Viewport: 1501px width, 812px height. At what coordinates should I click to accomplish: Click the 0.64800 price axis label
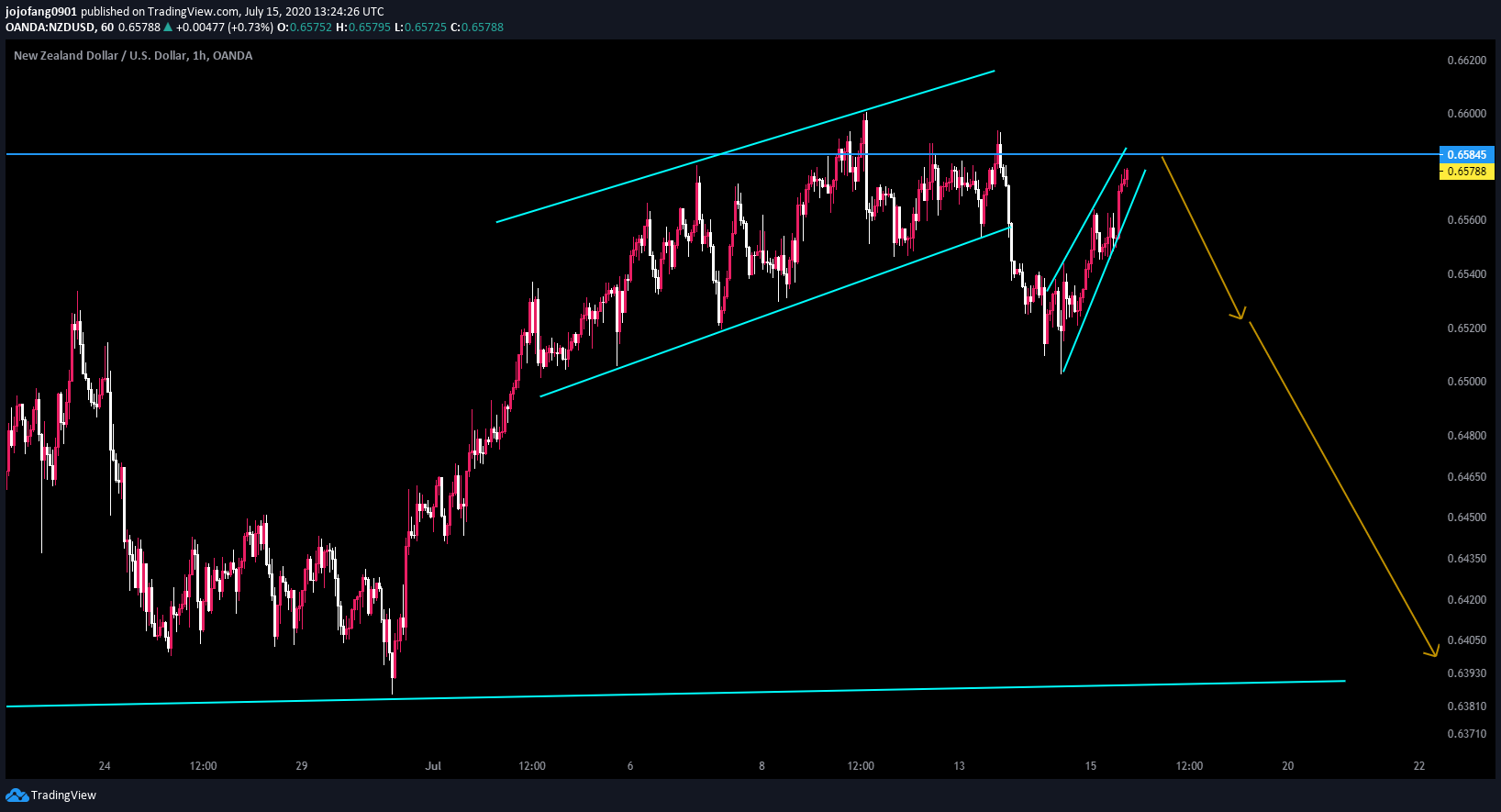(x=1466, y=436)
